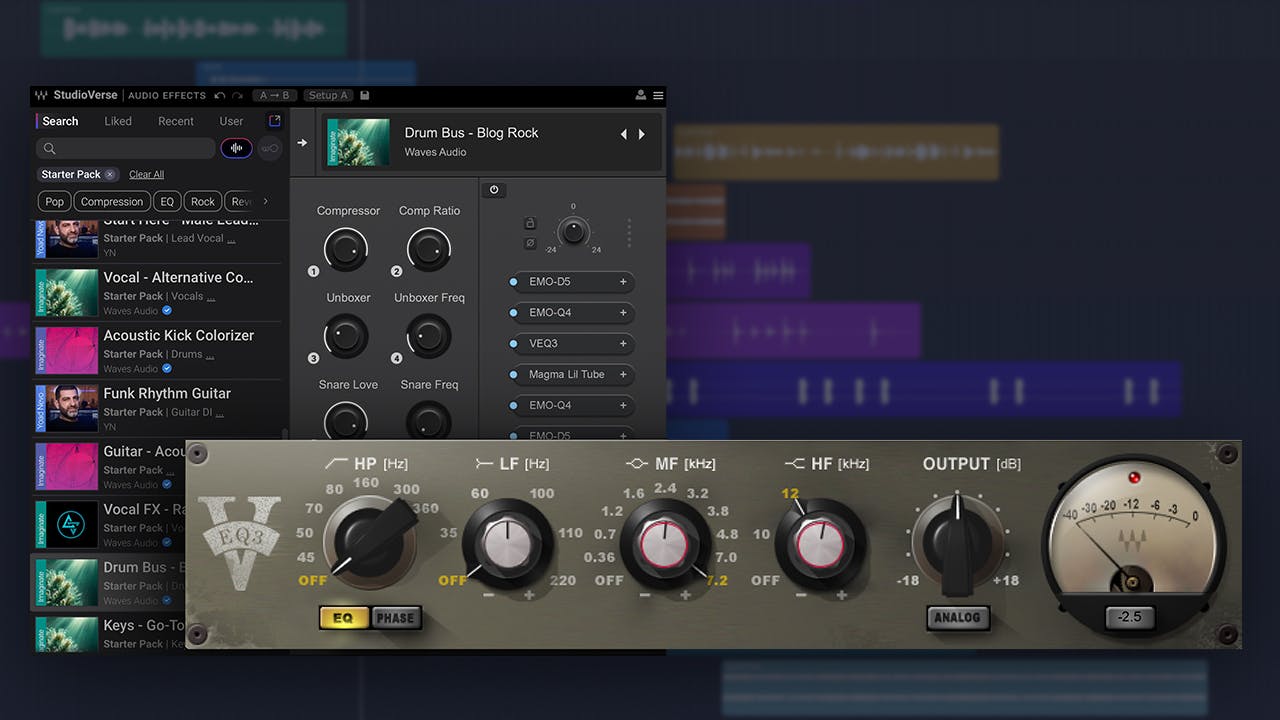Select the Rock tag filter
The height and width of the screenshot is (720, 1280).
pos(203,202)
